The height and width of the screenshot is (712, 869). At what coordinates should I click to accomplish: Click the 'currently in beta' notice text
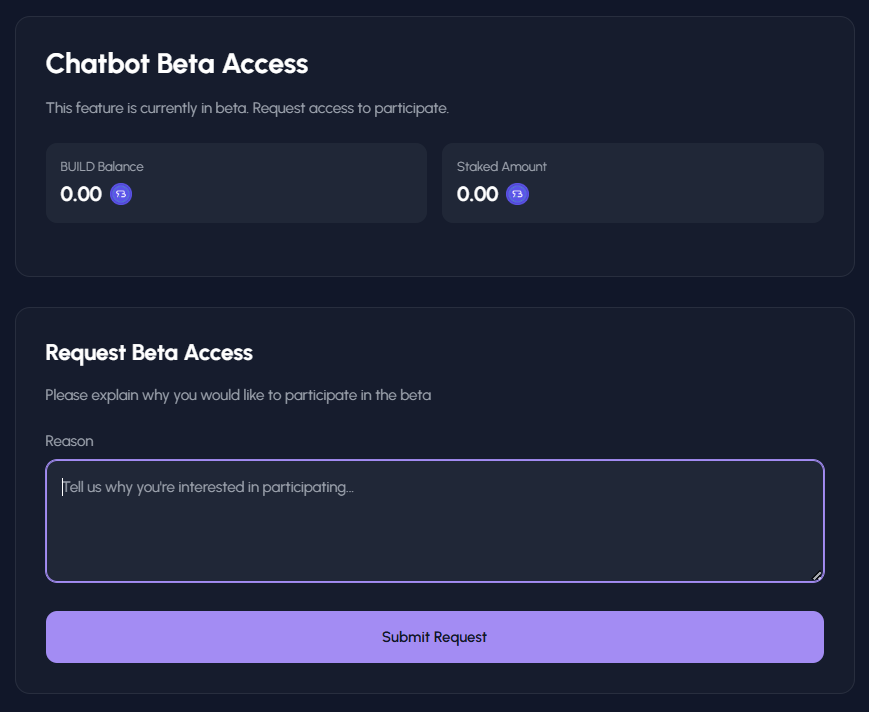coord(247,108)
